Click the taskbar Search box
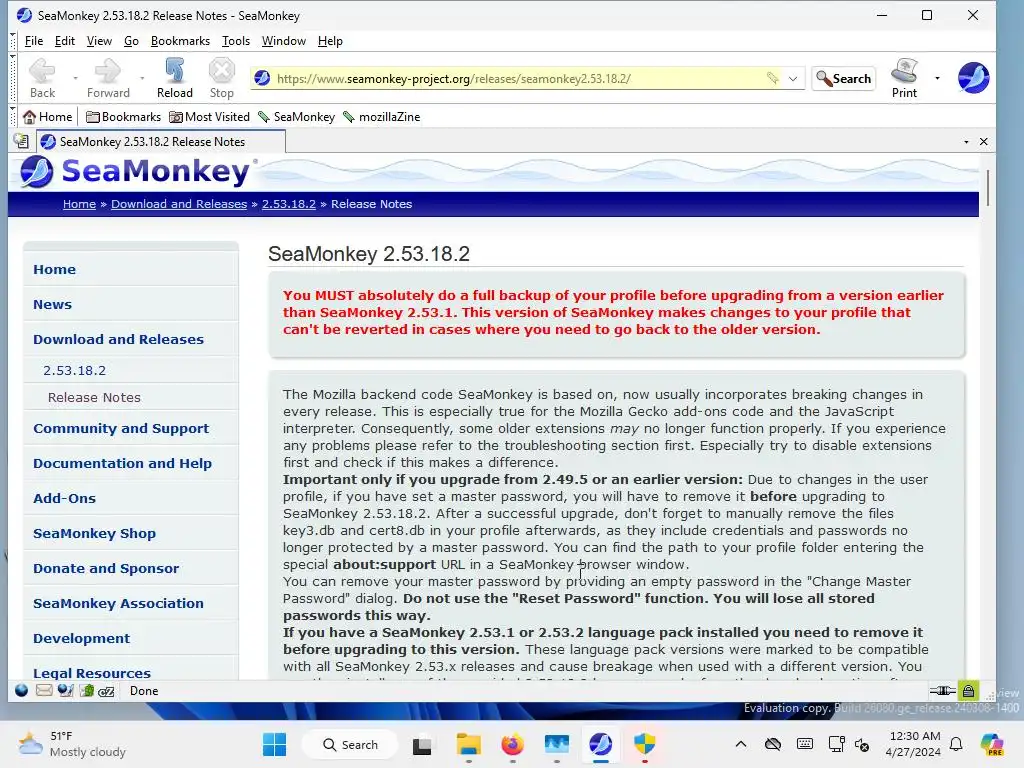 (349, 744)
